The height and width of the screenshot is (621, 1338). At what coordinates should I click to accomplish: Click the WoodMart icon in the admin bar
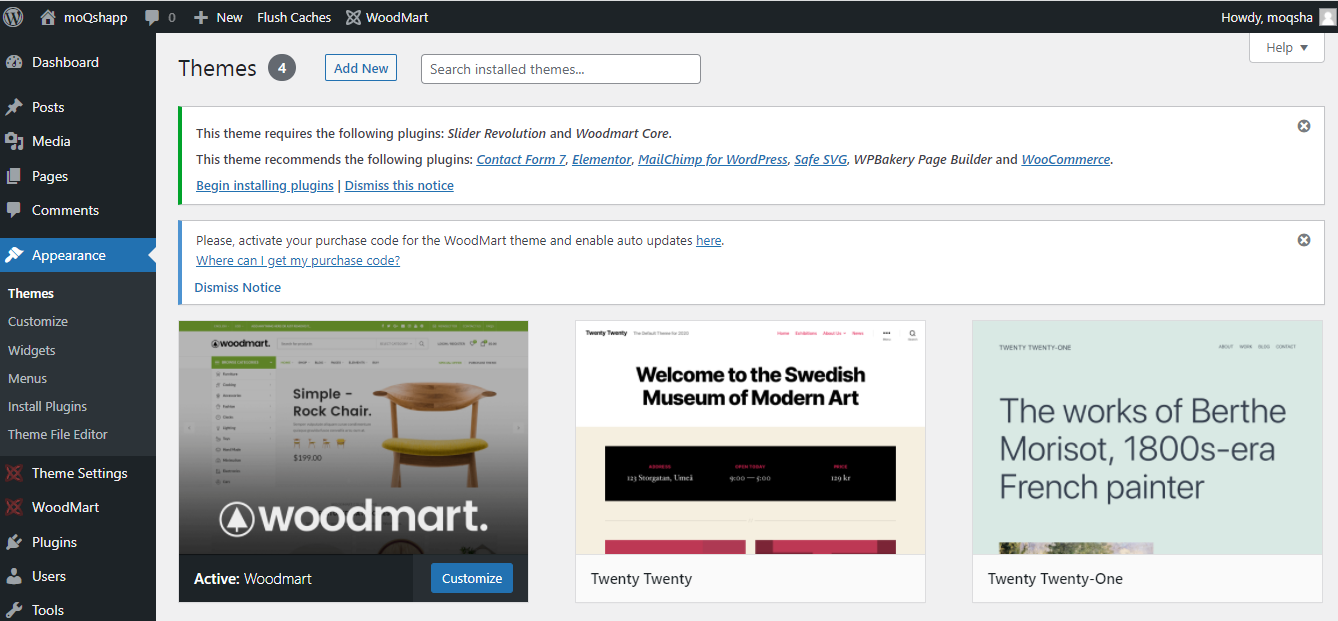point(353,17)
